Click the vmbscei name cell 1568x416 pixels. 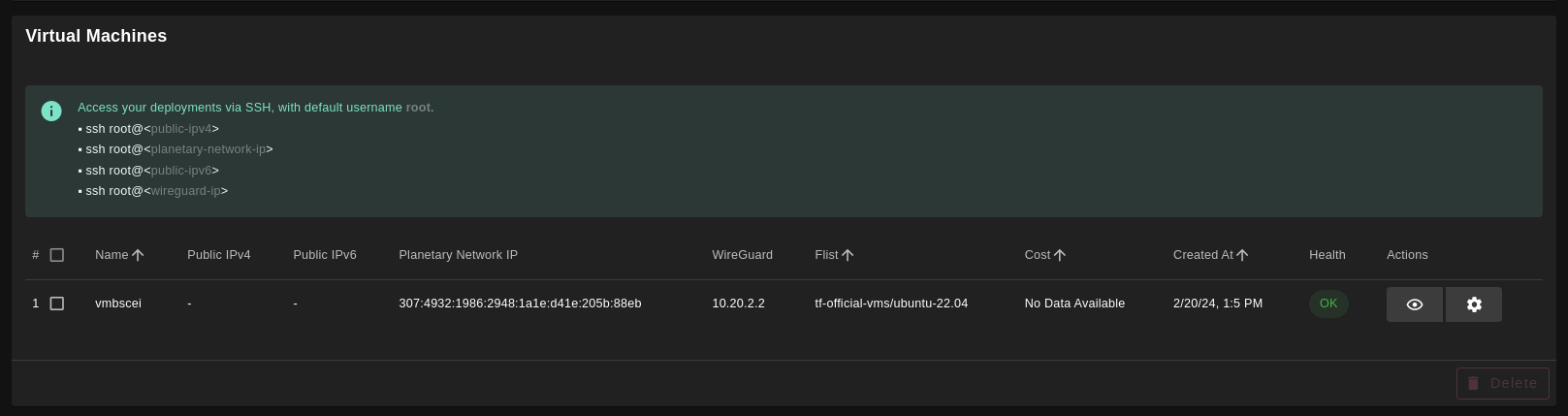pos(118,304)
